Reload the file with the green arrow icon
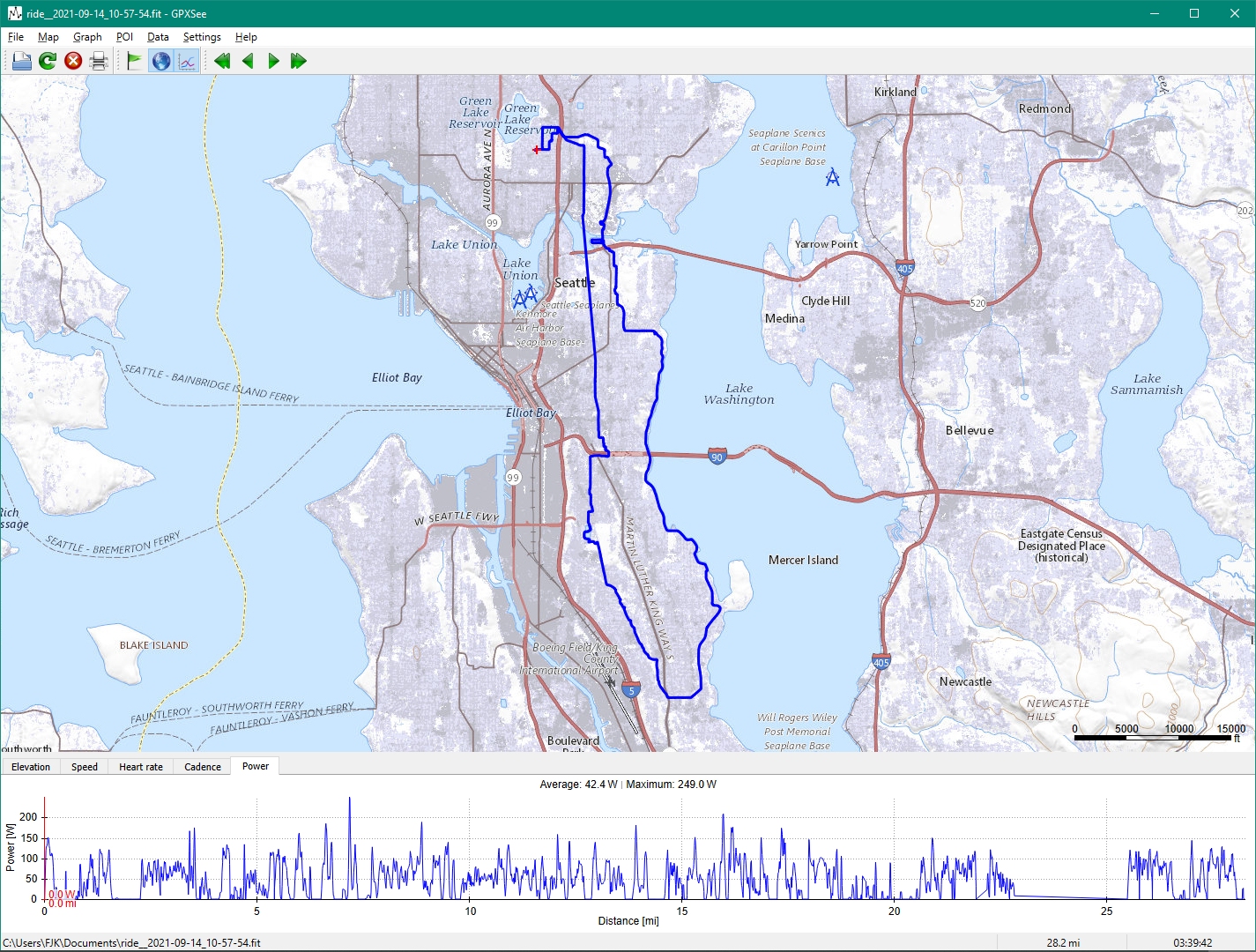 click(x=48, y=61)
